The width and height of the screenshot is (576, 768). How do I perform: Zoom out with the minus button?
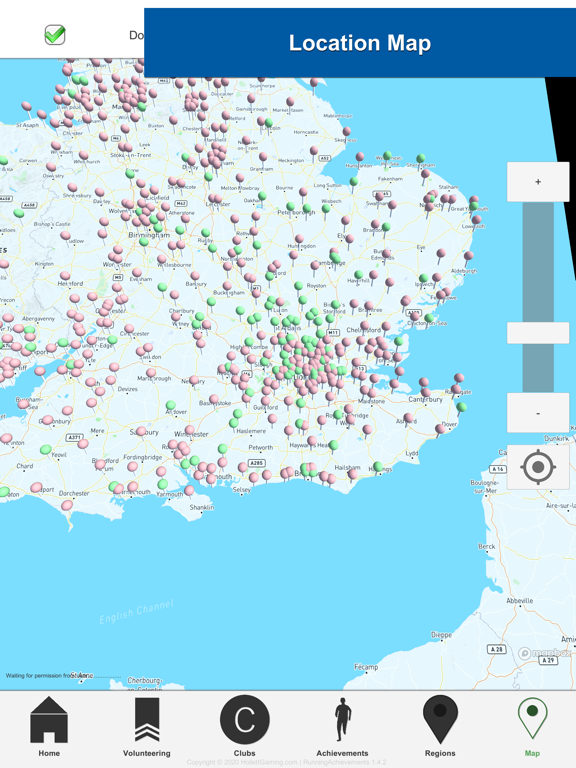coord(538,413)
